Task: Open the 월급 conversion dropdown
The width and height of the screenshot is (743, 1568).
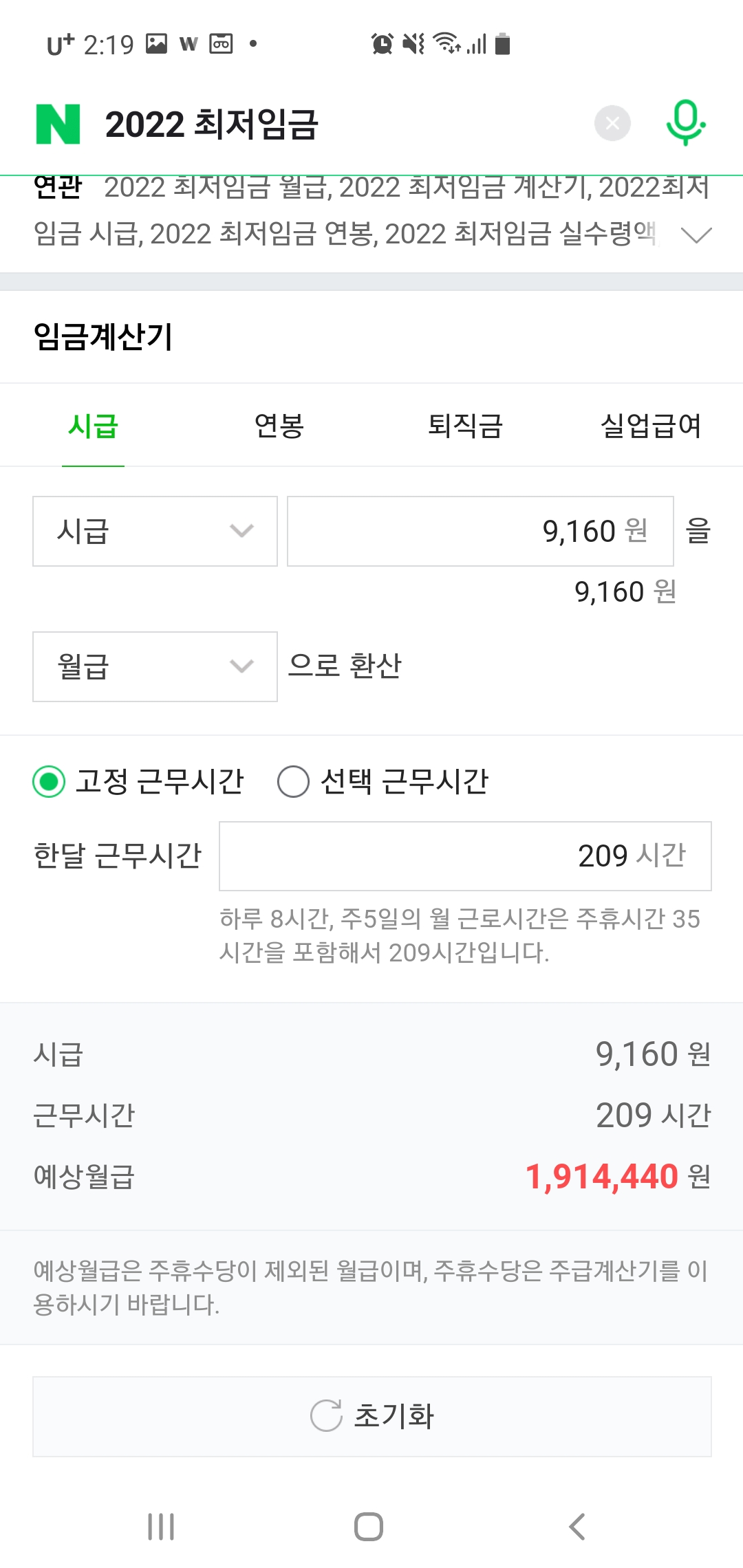Action: click(155, 666)
